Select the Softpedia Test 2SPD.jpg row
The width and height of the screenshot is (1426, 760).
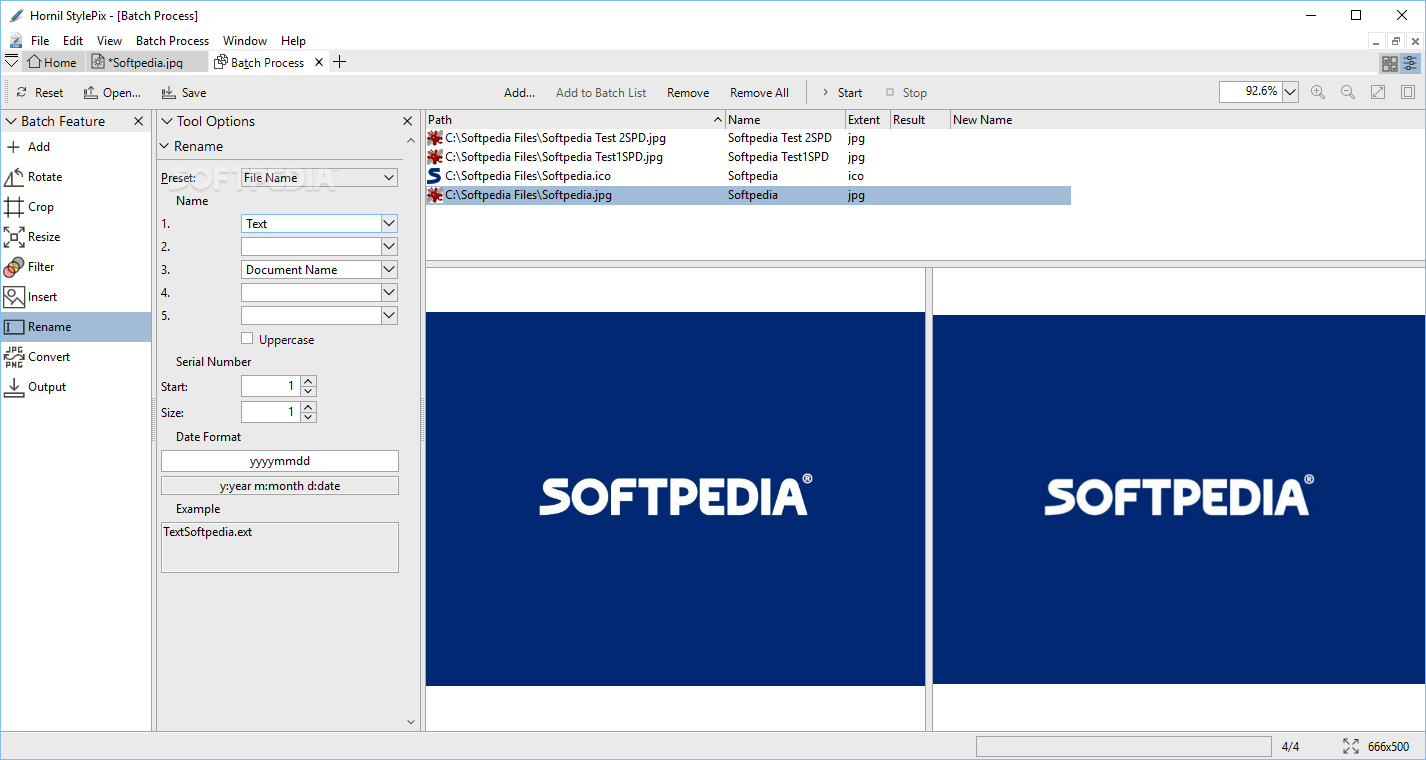(748, 138)
